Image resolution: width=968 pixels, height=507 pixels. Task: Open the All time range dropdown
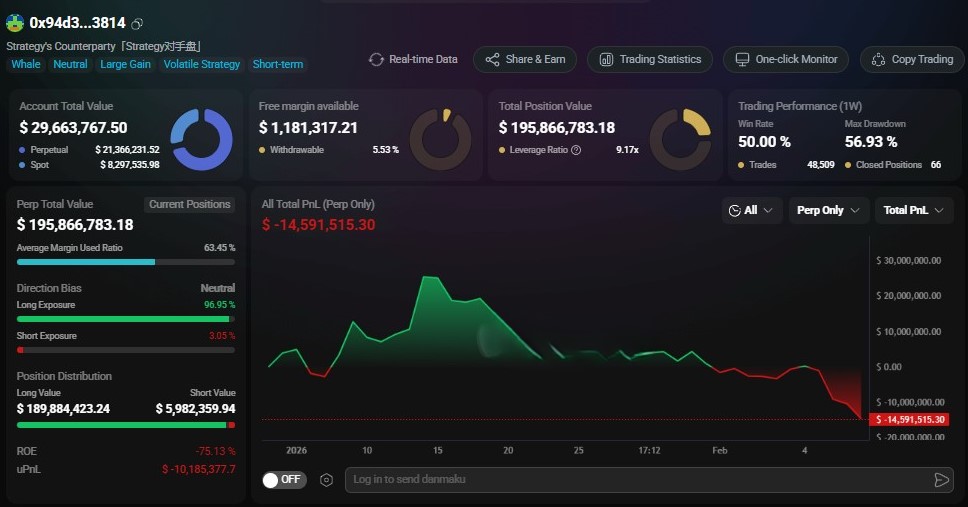751,211
